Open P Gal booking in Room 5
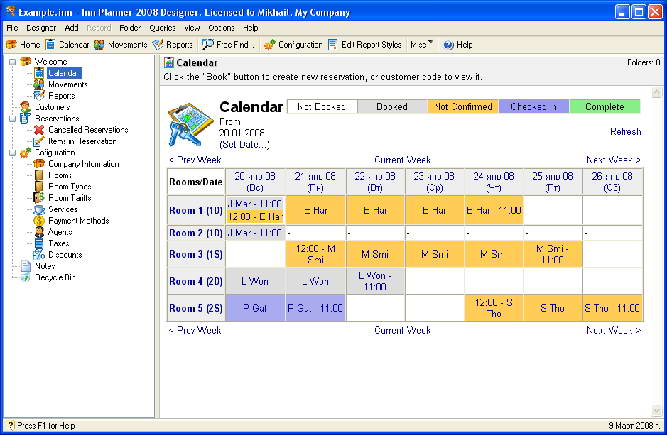 tap(255, 308)
